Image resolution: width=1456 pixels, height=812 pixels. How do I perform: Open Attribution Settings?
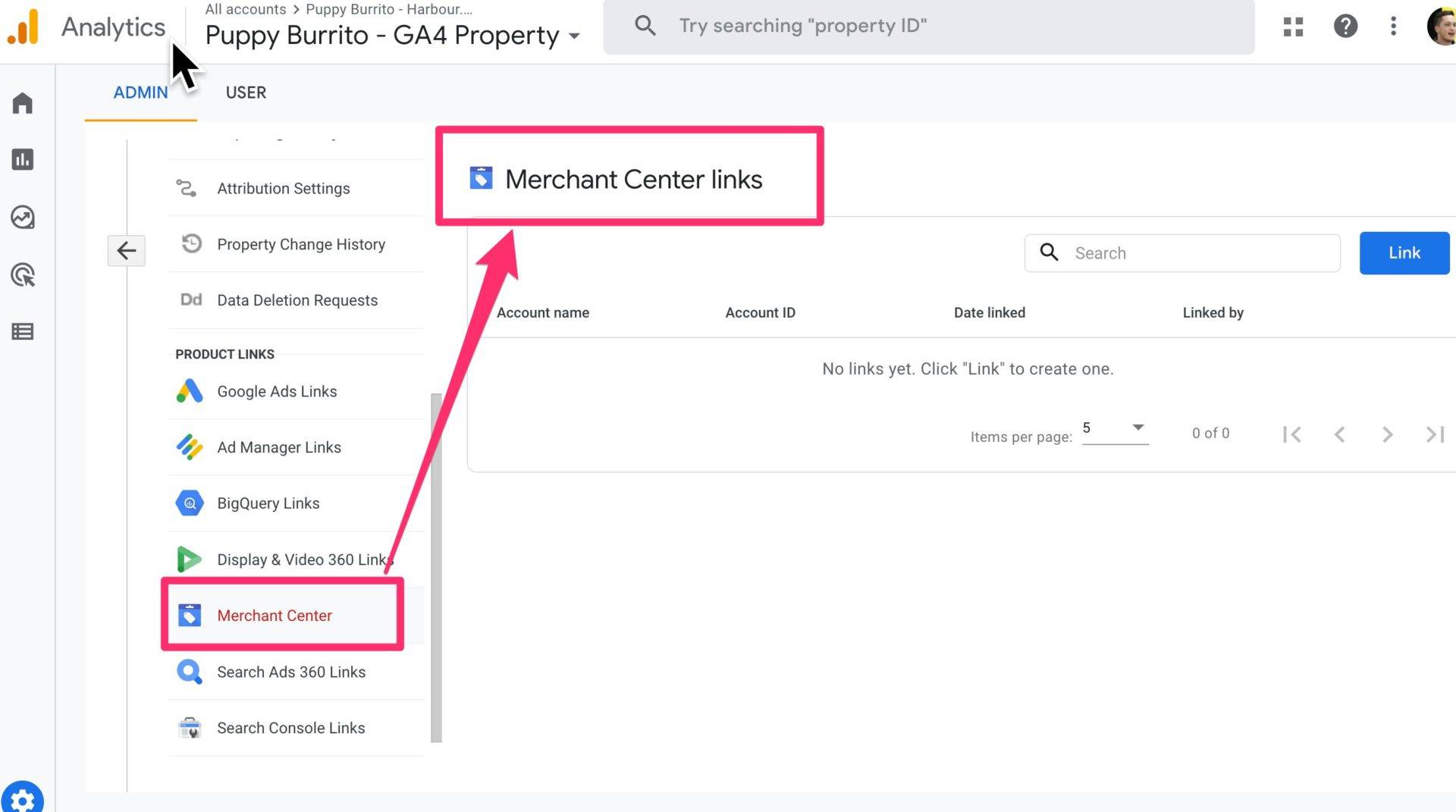(x=283, y=188)
